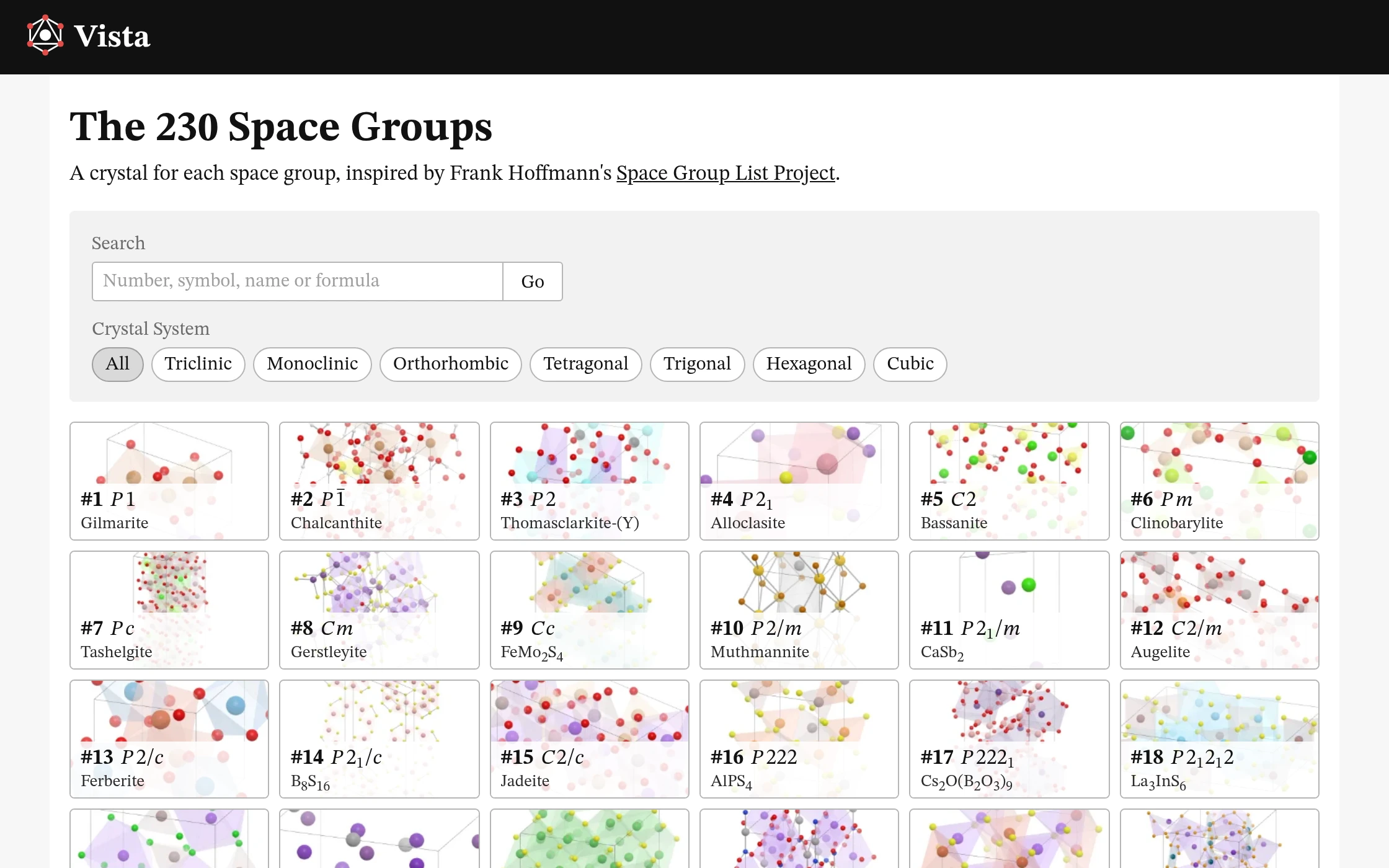Filter by Monoclinic crystal system
The image size is (1389, 868).
point(313,364)
